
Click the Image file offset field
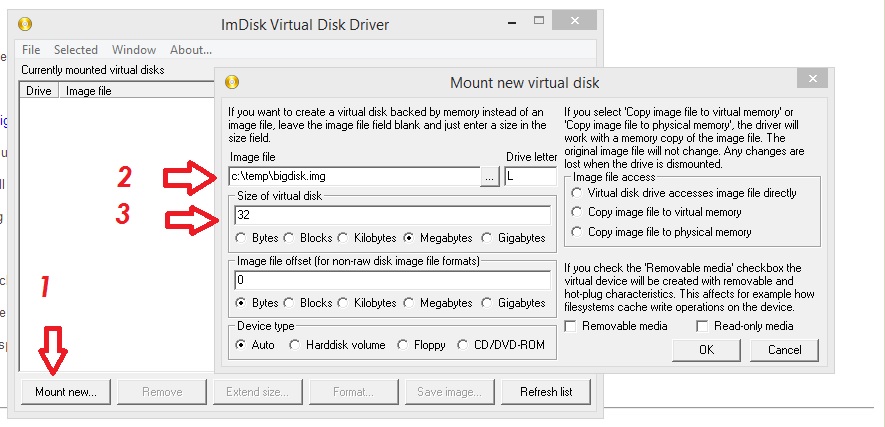392,280
